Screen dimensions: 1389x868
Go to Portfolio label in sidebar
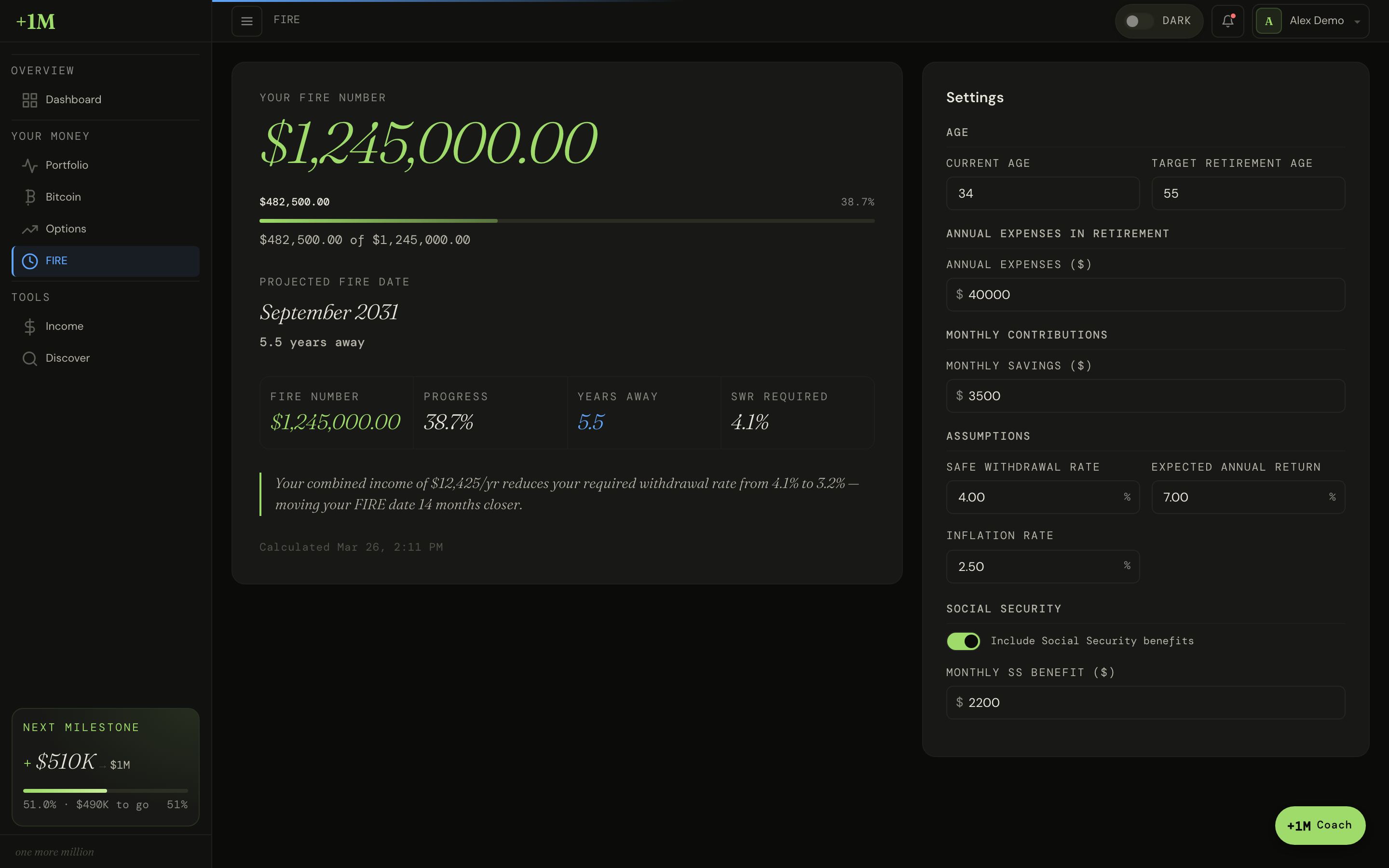[x=67, y=165]
